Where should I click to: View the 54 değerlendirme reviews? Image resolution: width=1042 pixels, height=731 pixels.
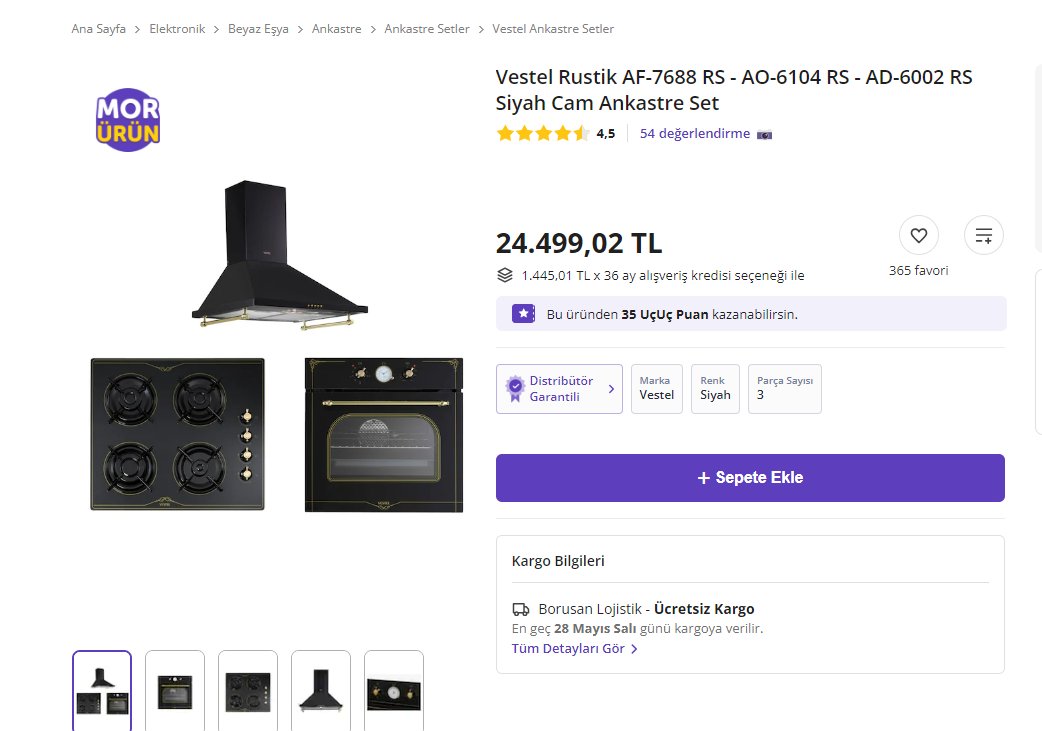coord(694,134)
